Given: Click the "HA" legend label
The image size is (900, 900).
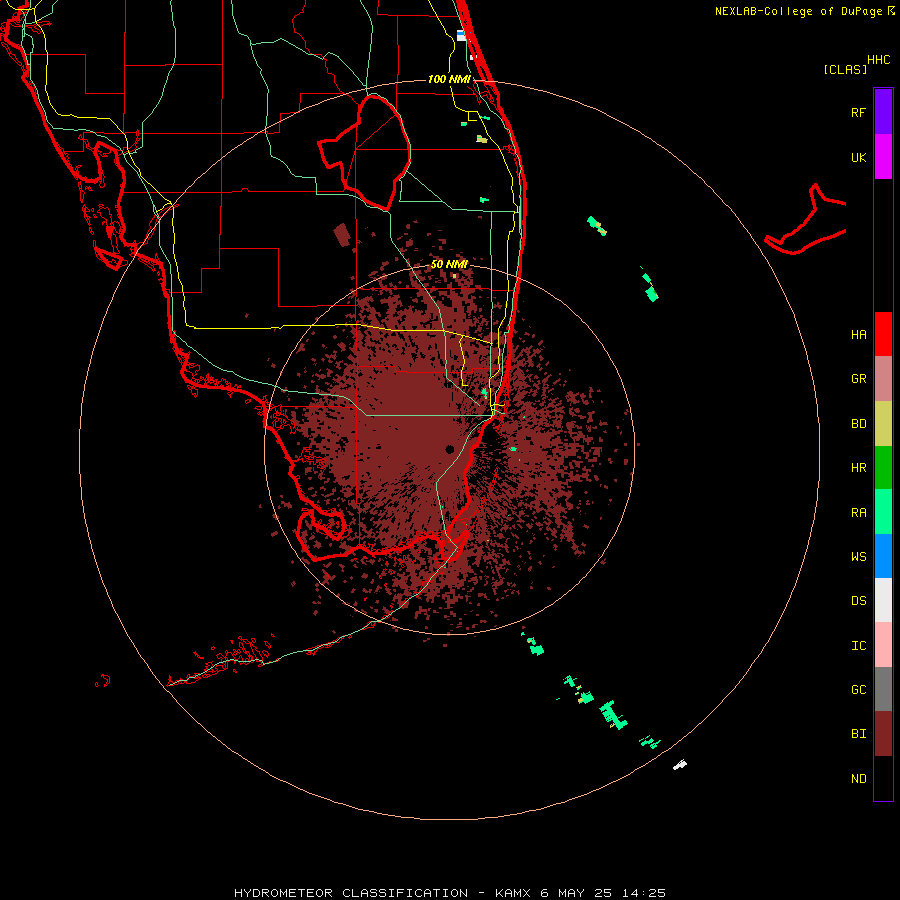Looking at the screenshot, I should coord(858,335).
